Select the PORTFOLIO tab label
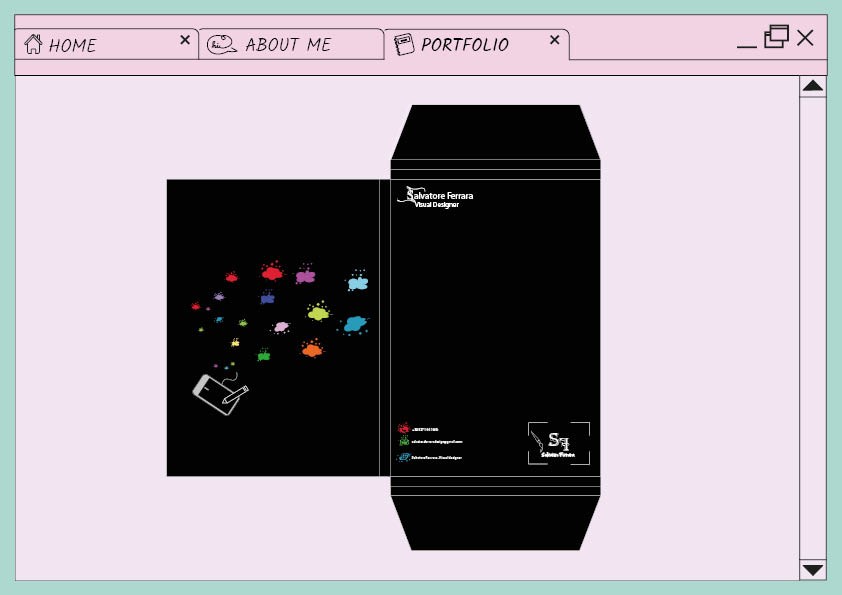Viewport: 842px width, 595px height. point(465,45)
